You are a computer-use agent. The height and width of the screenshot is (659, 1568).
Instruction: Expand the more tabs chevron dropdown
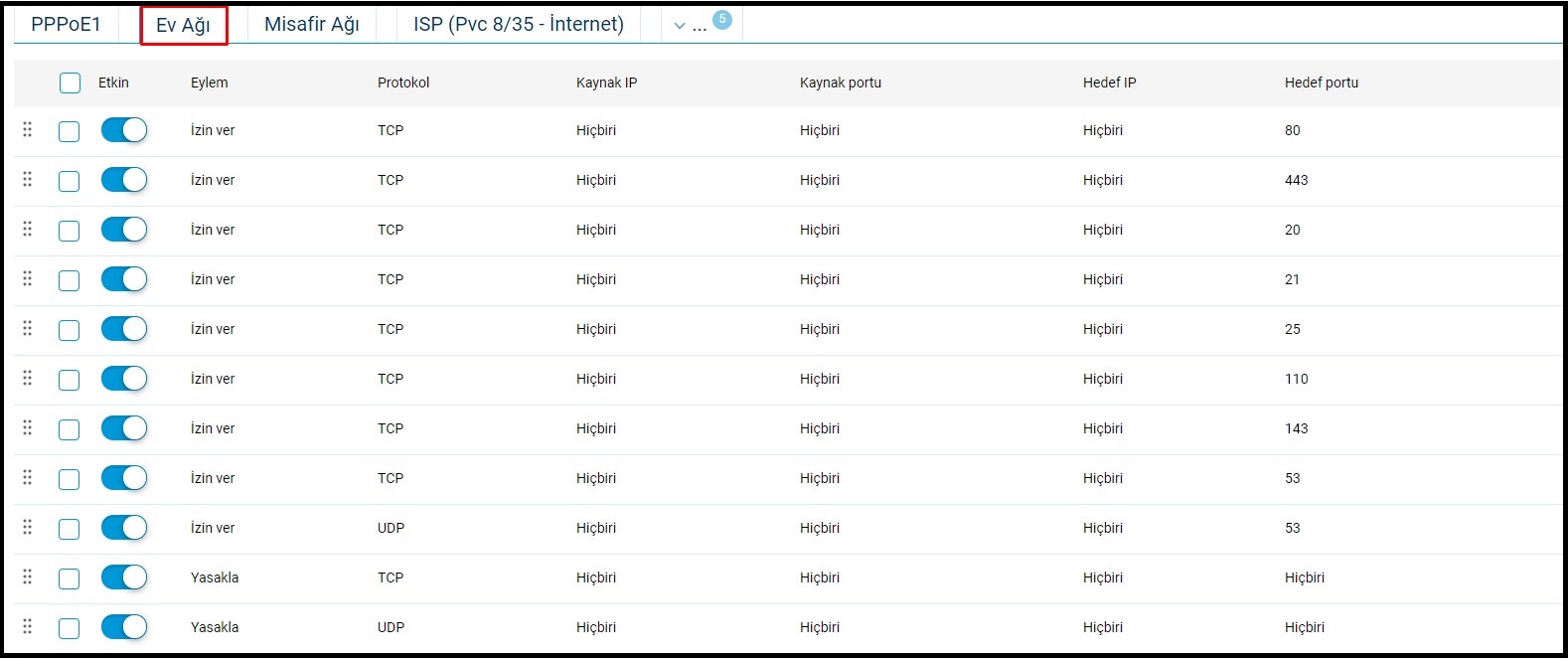tap(680, 26)
